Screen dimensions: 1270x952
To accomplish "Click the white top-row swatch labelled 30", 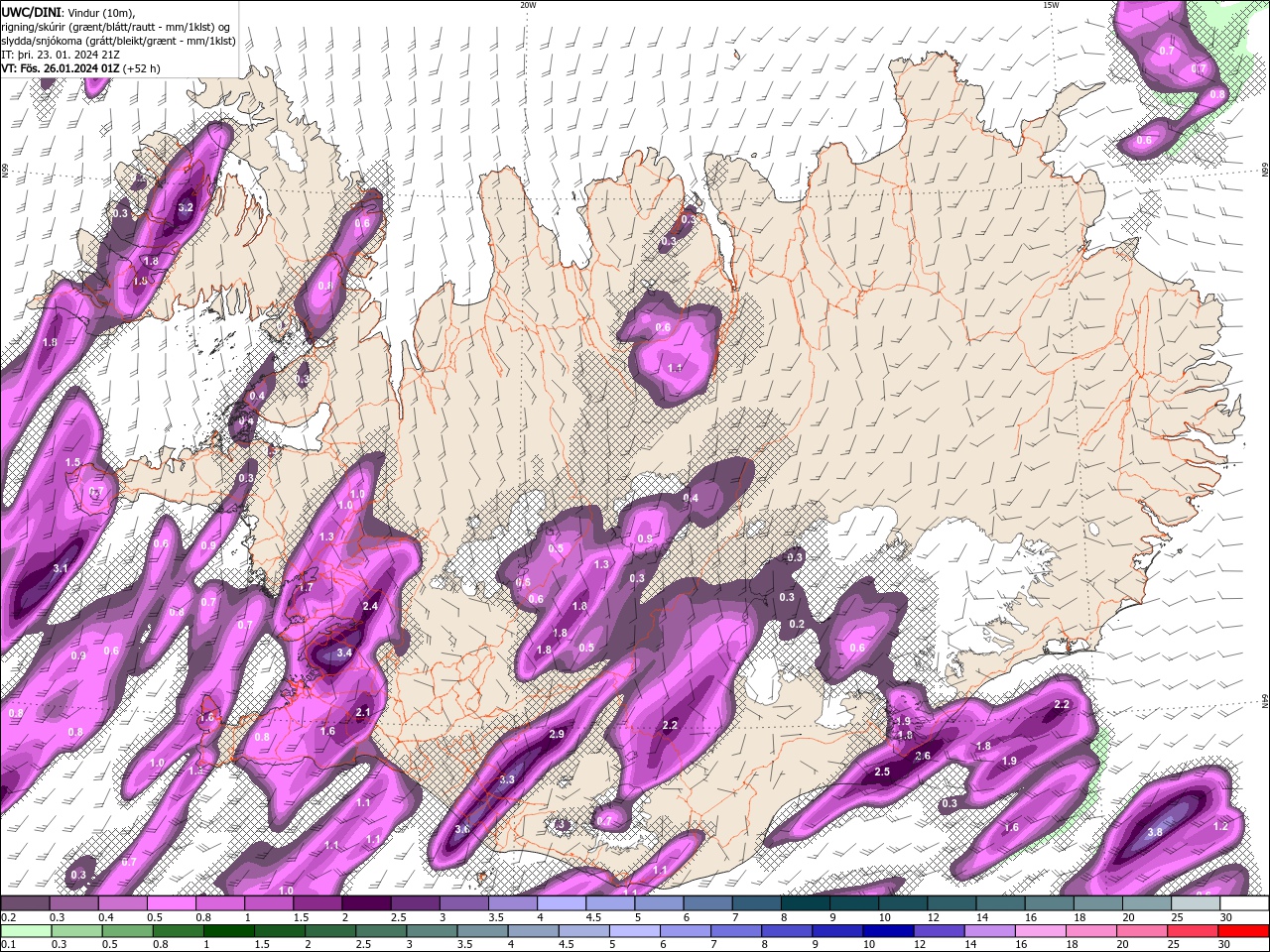I will [1245, 903].
